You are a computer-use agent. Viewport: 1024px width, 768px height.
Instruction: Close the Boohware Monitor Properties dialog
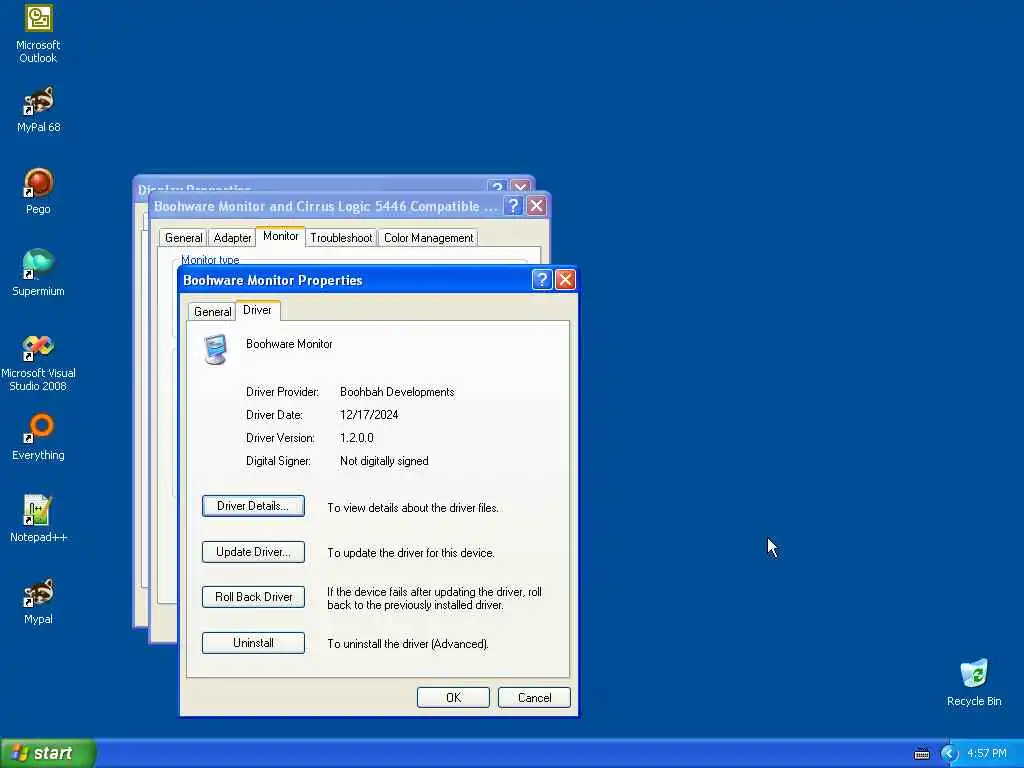pyautogui.click(x=565, y=280)
